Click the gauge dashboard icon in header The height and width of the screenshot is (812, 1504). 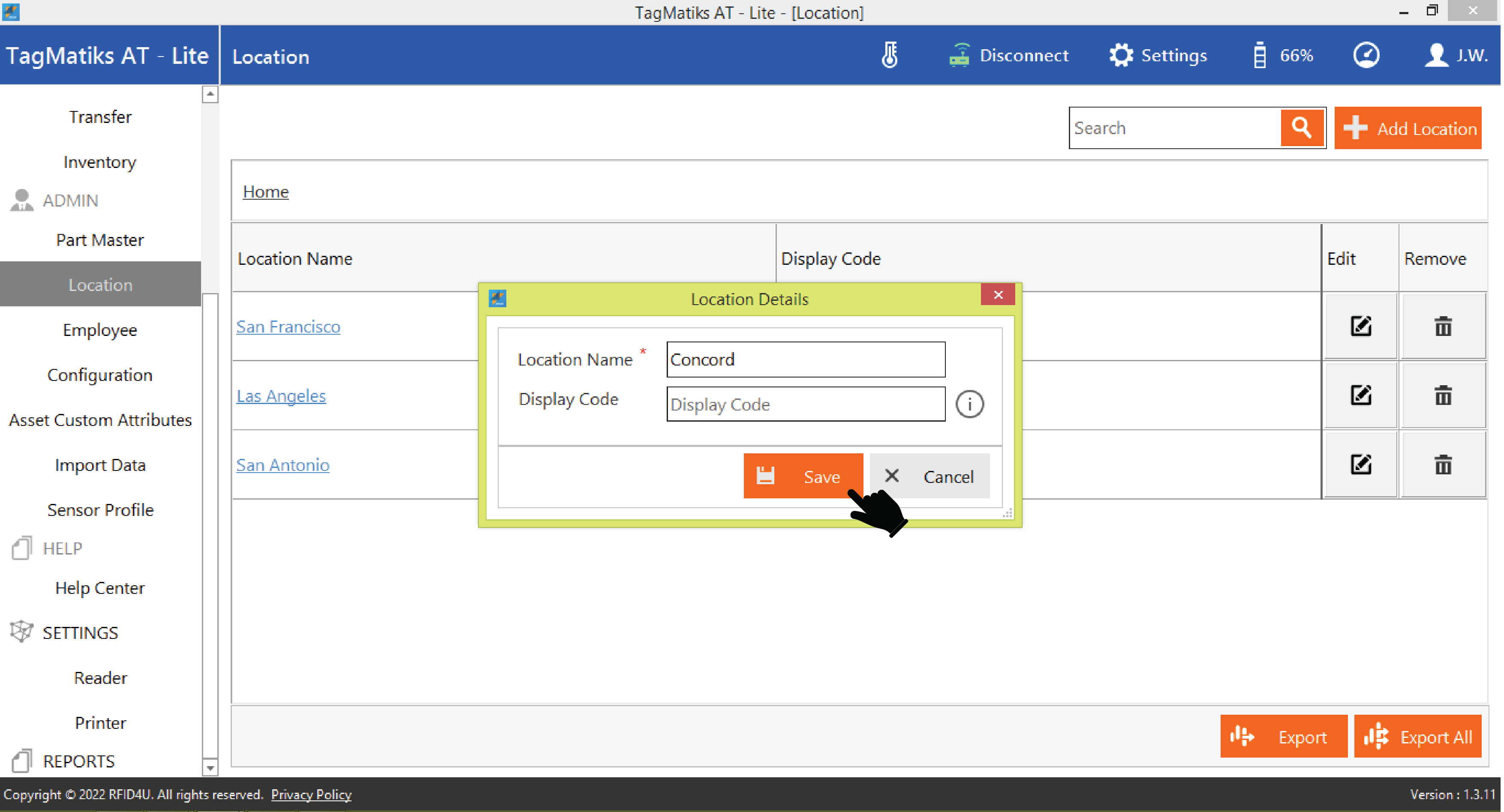point(1366,55)
